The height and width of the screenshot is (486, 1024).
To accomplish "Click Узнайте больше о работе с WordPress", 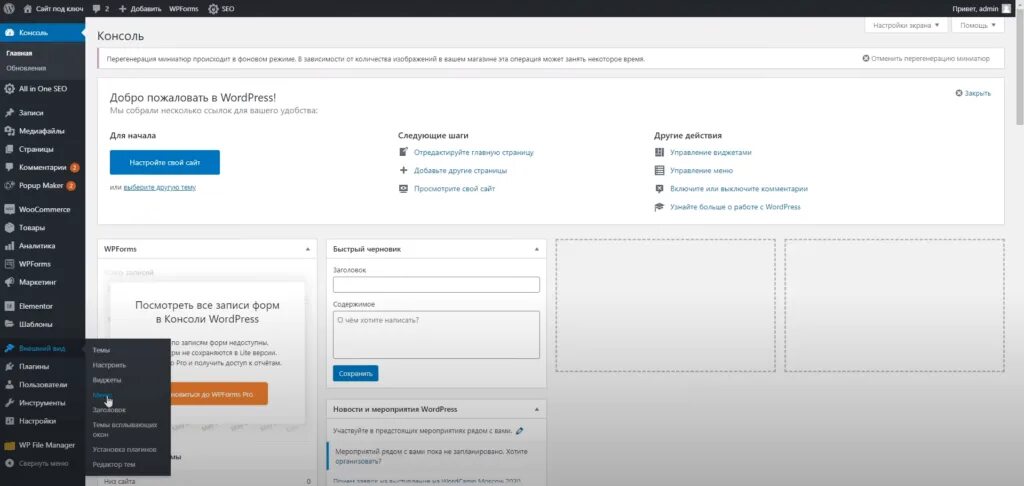I will point(735,207).
